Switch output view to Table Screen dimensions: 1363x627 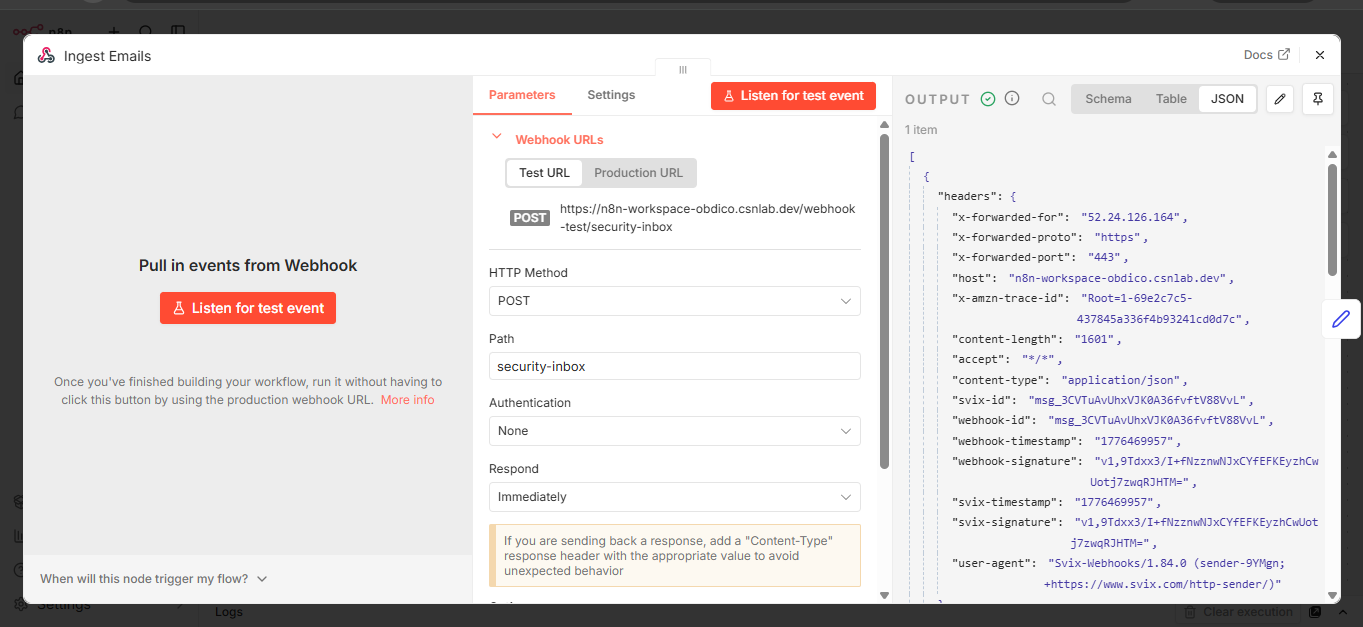coord(1171,99)
